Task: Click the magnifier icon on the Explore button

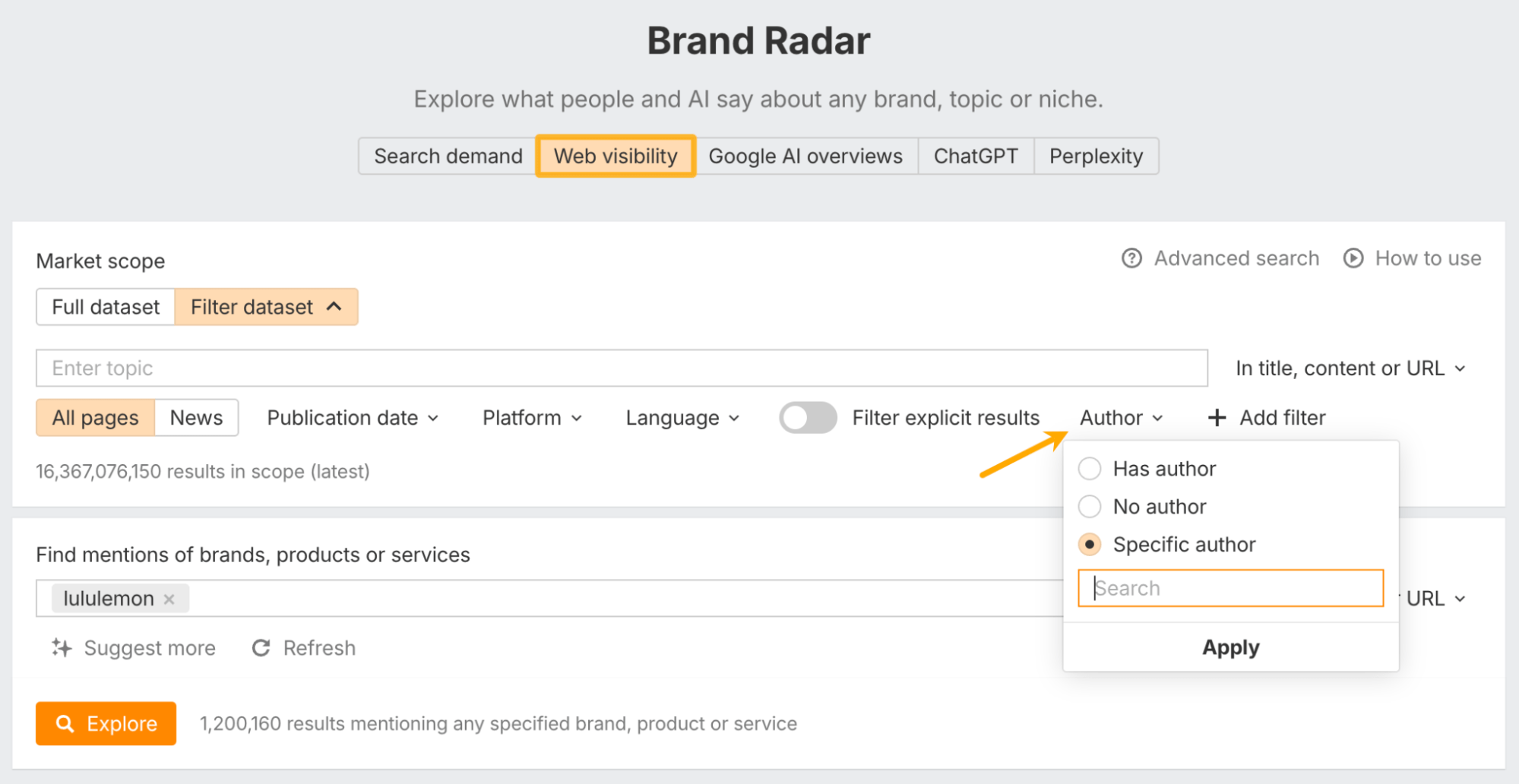Action: coord(65,724)
